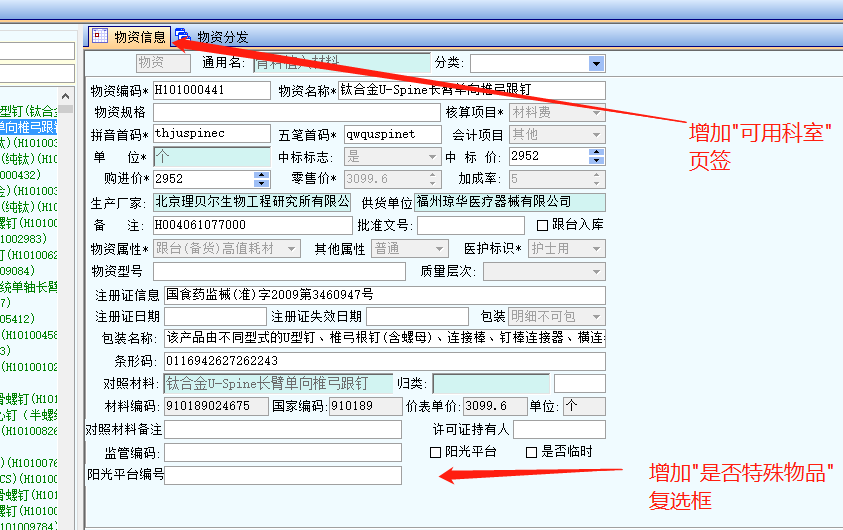
Task: Open the 物资分发 tab
Action: [212, 37]
